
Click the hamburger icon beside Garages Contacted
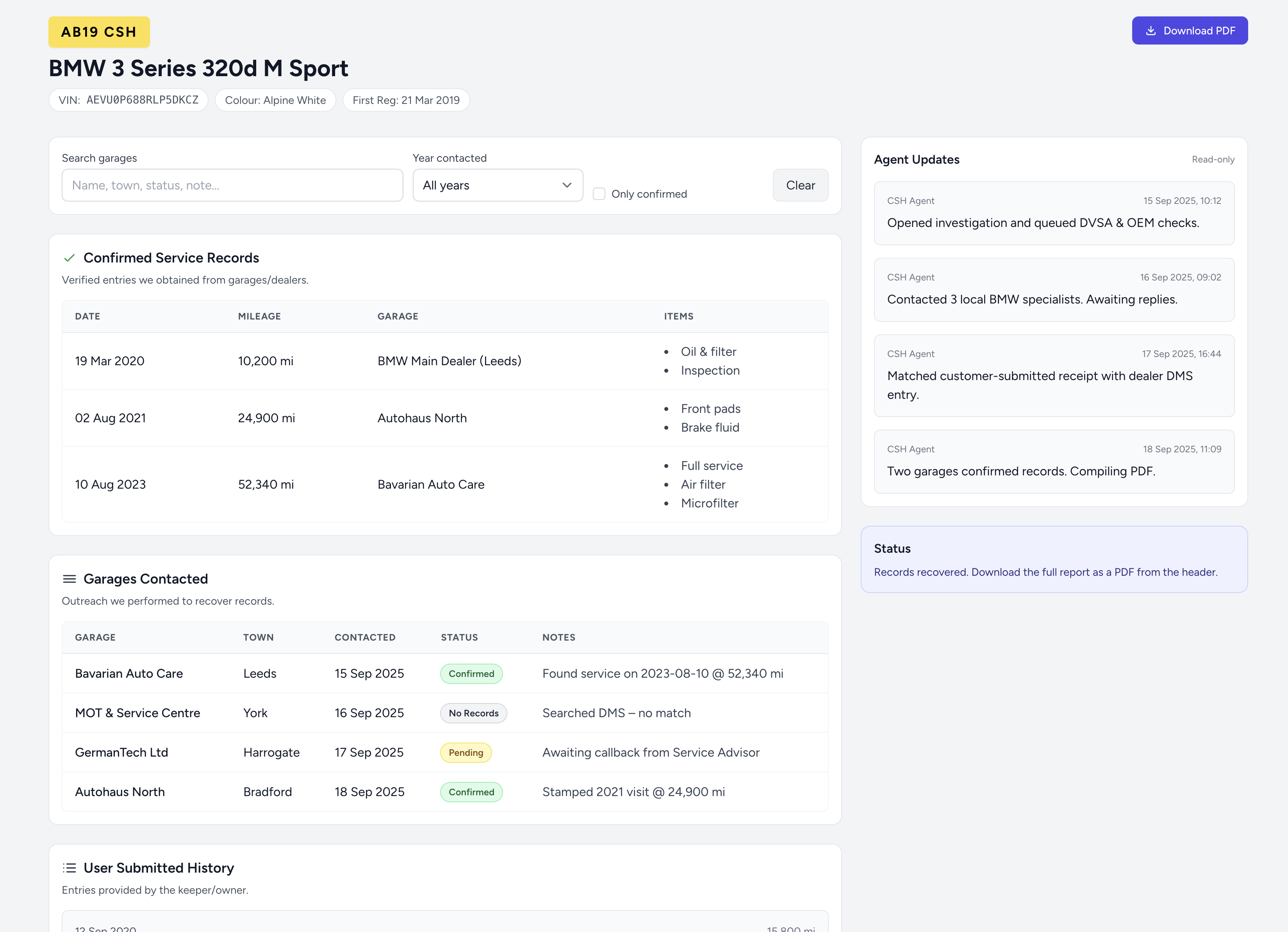(69, 579)
